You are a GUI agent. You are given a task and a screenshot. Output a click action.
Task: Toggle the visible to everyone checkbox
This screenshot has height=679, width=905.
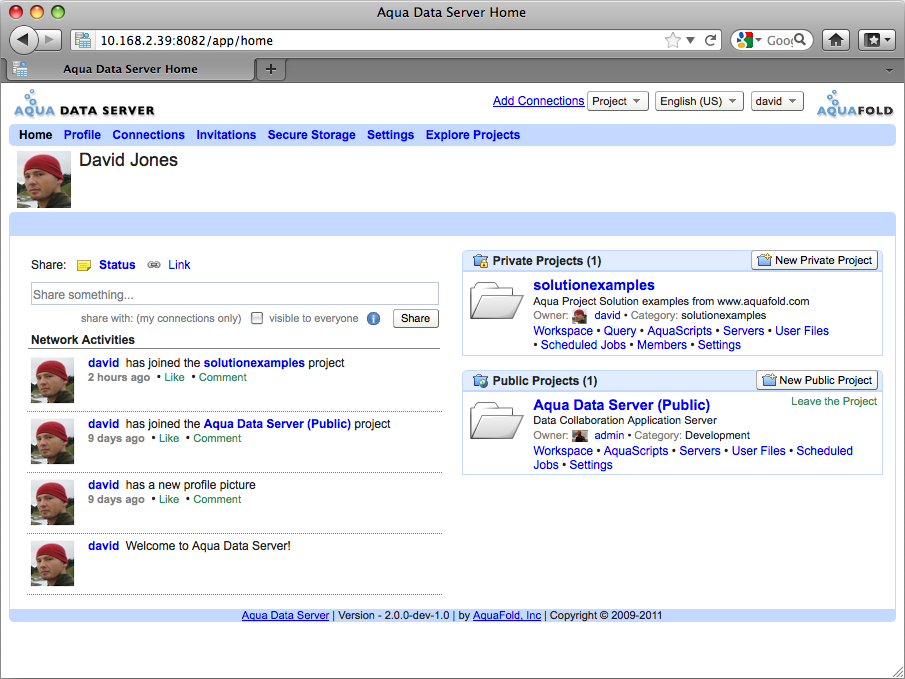coord(257,318)
